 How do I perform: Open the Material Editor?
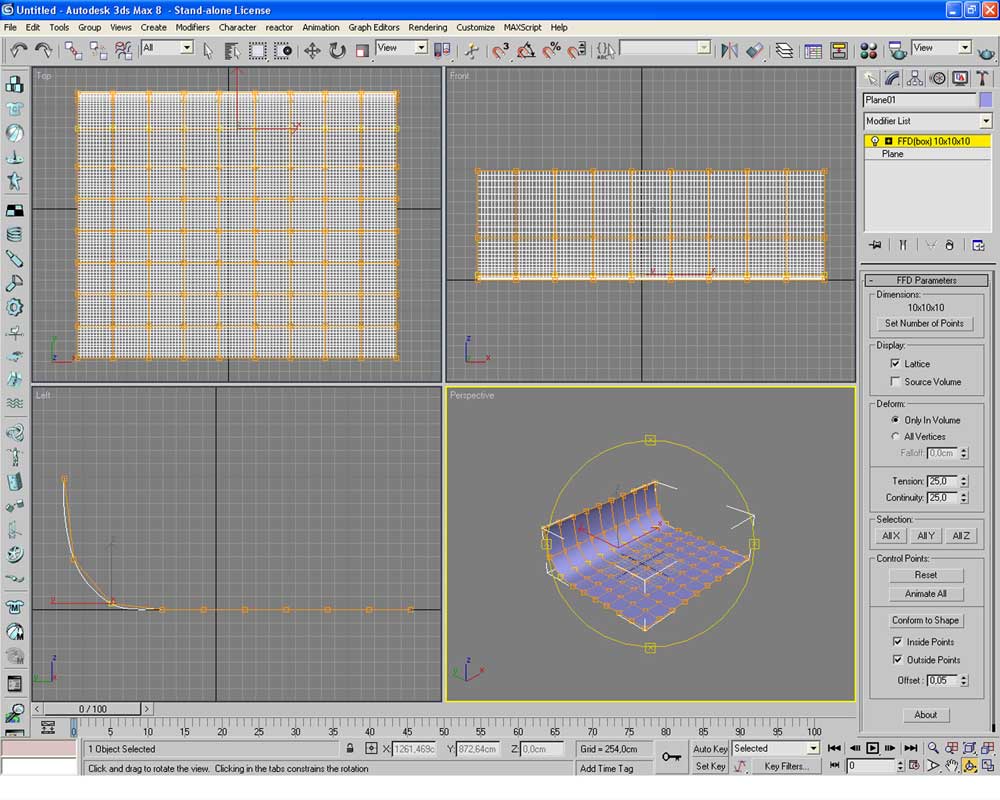tap(868, 50)
